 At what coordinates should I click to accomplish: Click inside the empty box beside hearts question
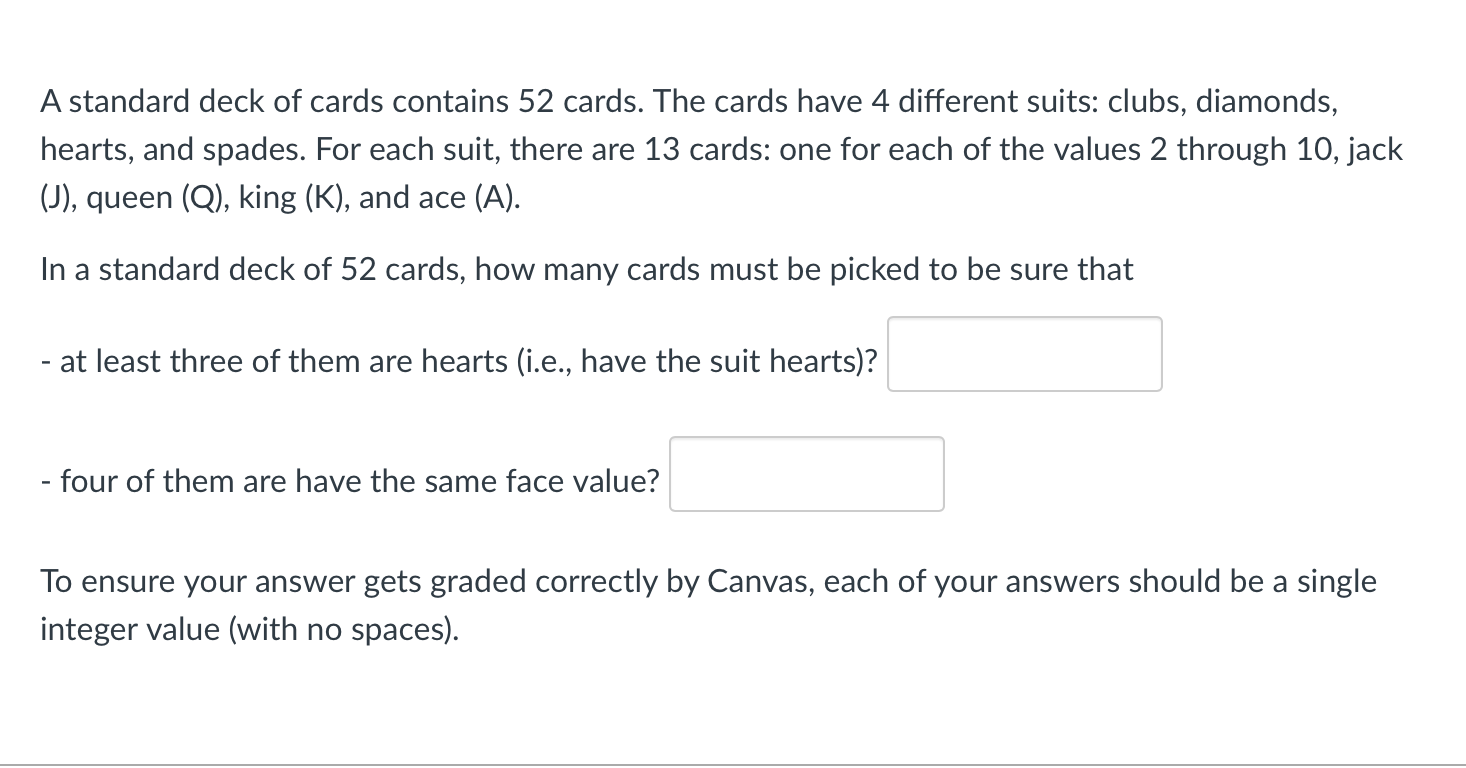pos(1024,354)
